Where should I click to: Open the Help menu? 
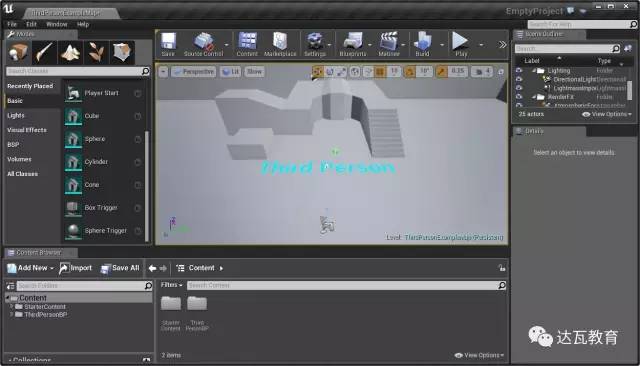[83, 24]
